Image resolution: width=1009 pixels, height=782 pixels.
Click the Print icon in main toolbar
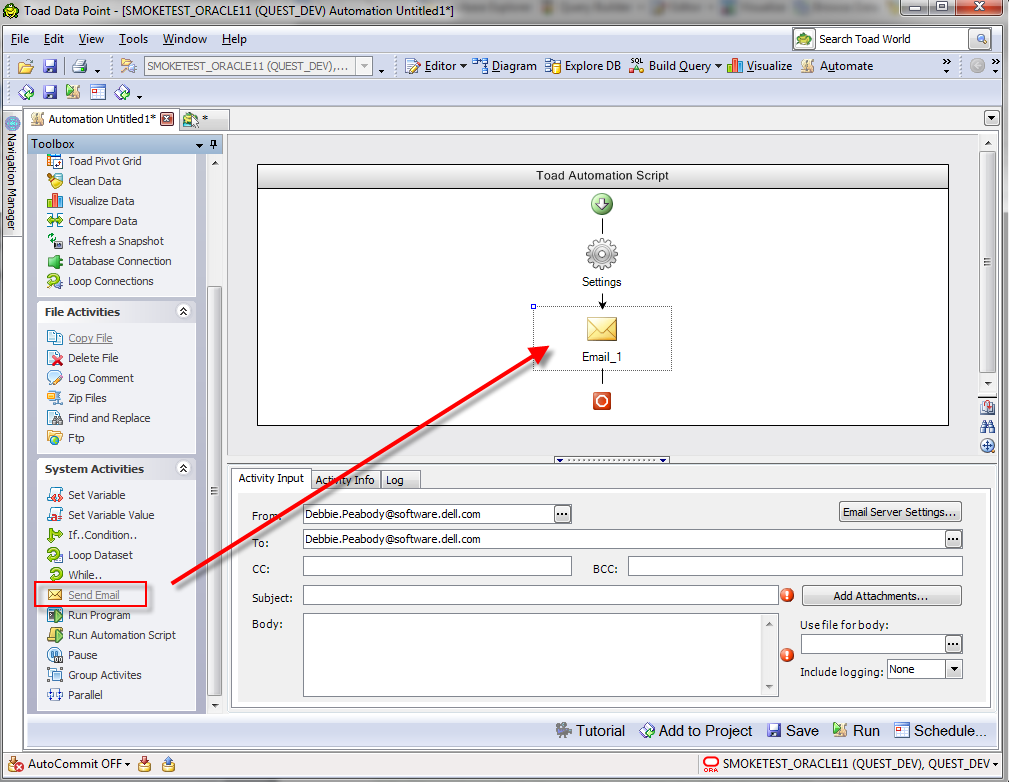[80, 66]
